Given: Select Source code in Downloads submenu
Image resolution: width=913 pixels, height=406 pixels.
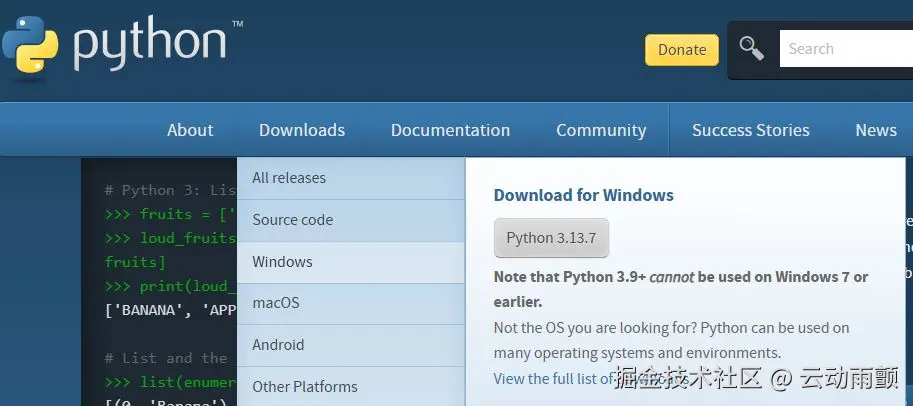Looking at the screenshot, I should (351, 220).
